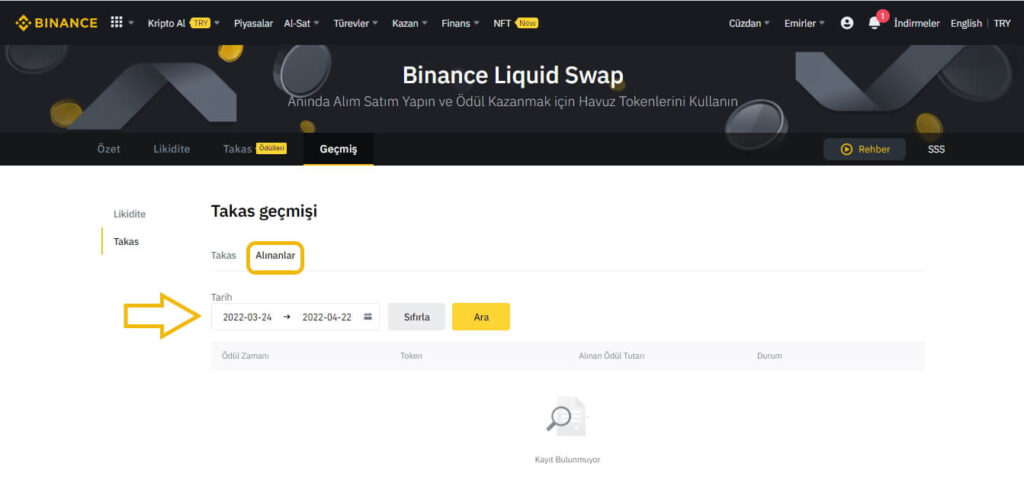
Task: Click the Token column header
Action: pyautogui.click(x=411, y=356)
